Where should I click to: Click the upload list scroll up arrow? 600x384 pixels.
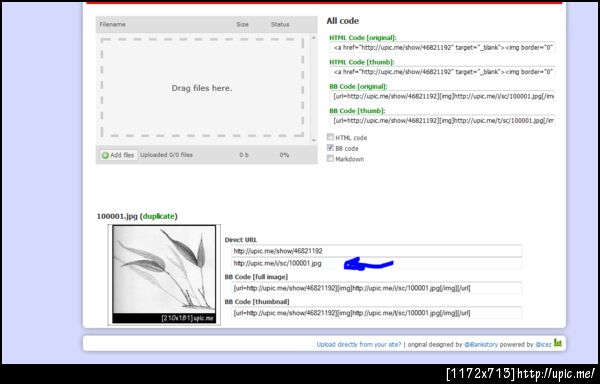pyautogui.click(x=314, y=37)
